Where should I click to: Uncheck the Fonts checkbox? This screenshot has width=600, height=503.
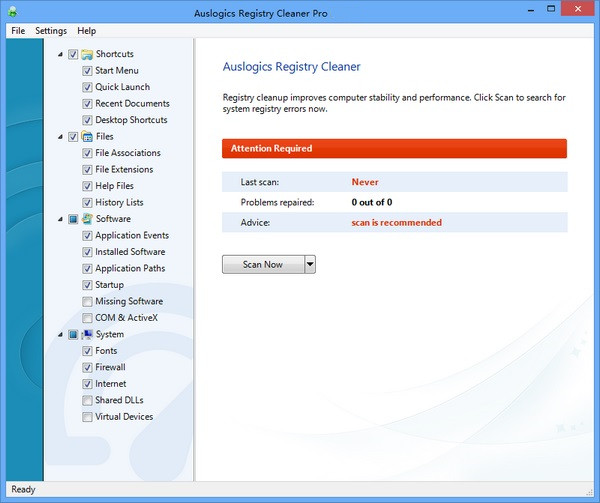click(87, 351)
